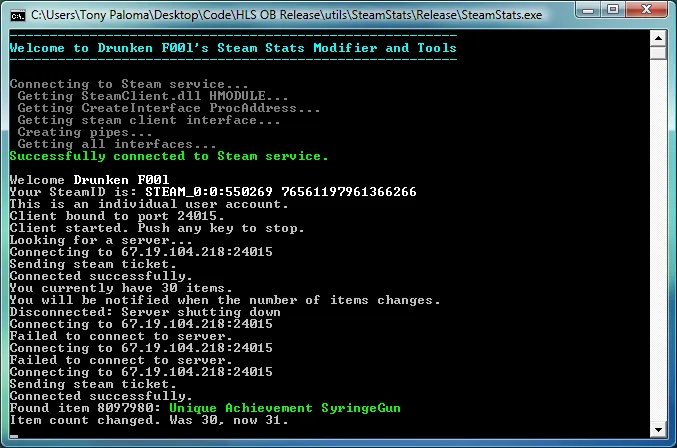The height and width of the screenshot is (448, 677).
Task: Click the scrollbar down arrow
Action: pos(658,429)
